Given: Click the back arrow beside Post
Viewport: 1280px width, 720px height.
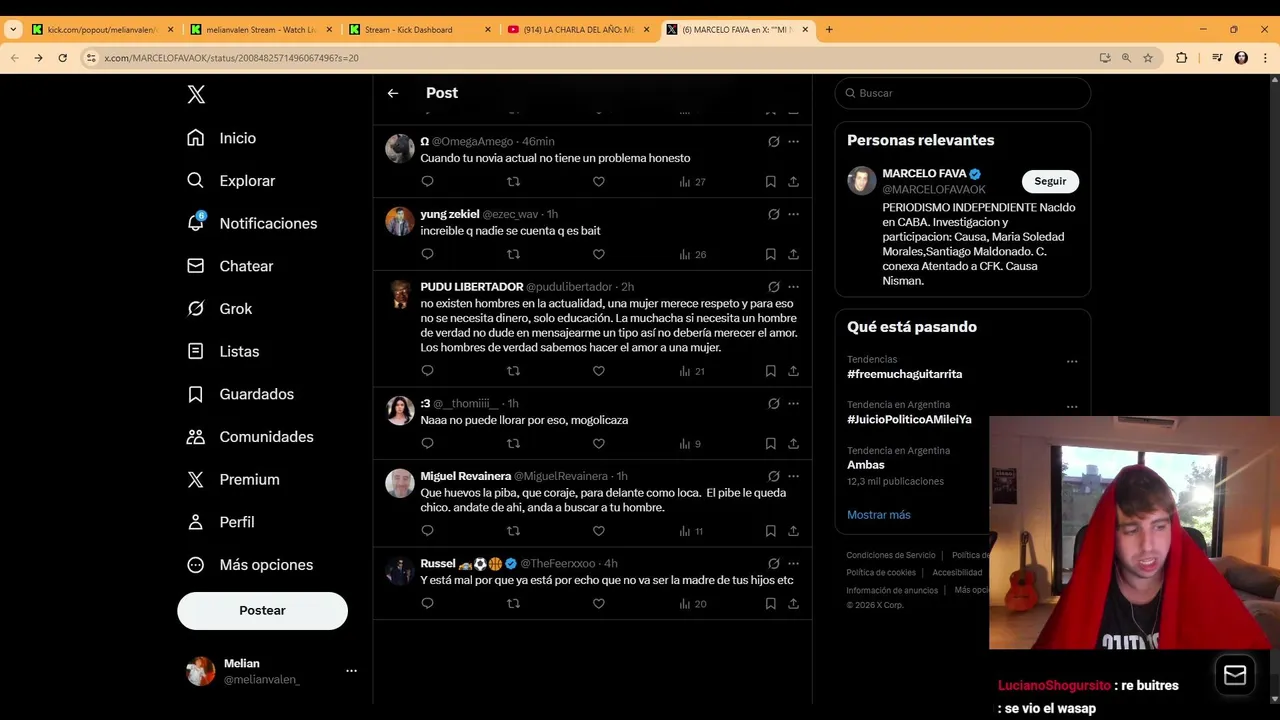Looking at the screenshot, I should point(393,93).
